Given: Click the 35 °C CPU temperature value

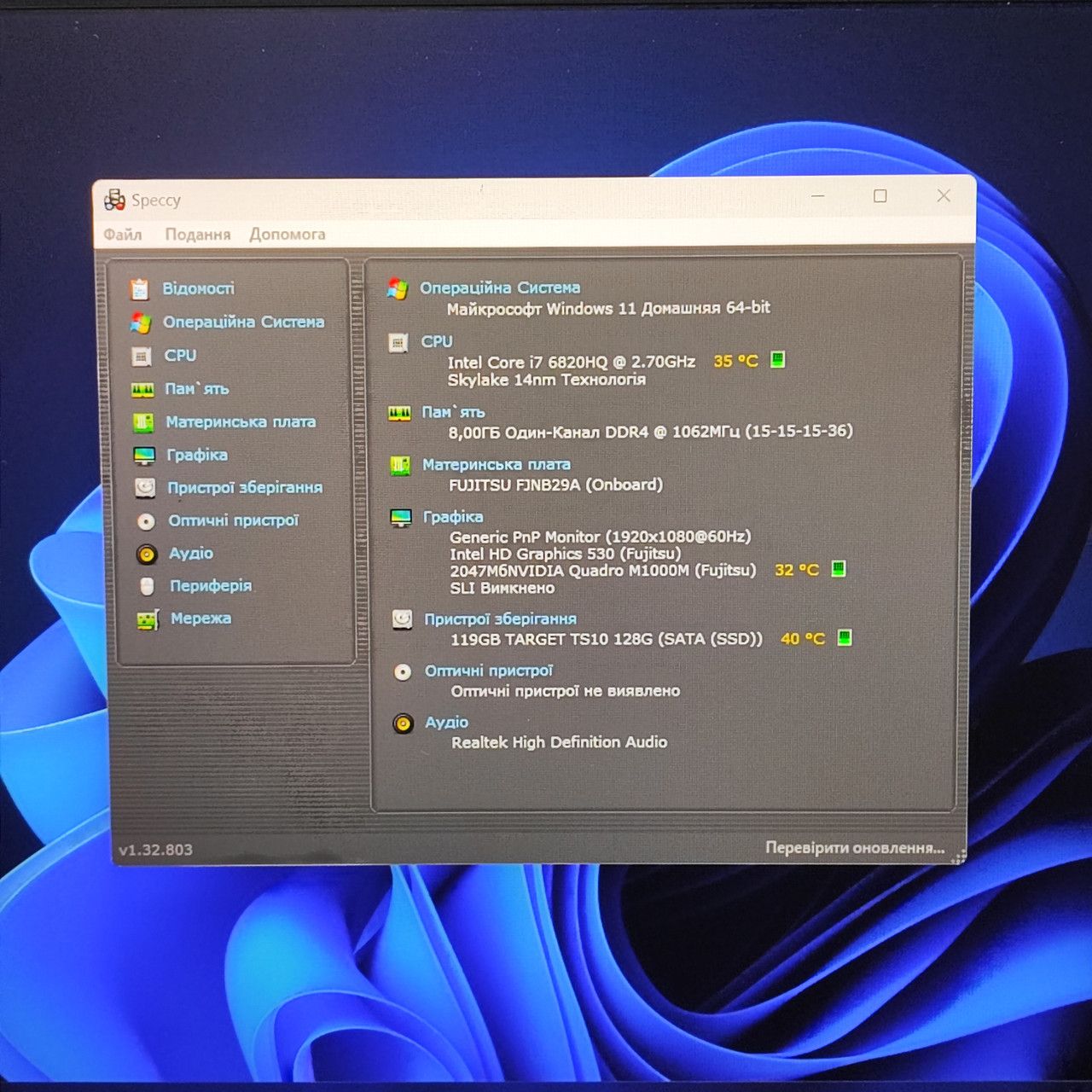Looking at the screenshot, I should pos(735,361).
